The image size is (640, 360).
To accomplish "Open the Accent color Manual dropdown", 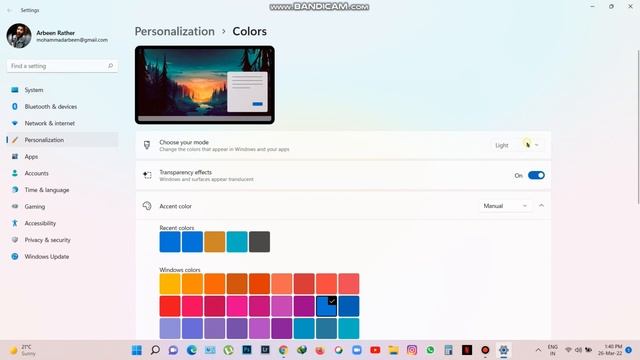I will click(505, 206).
